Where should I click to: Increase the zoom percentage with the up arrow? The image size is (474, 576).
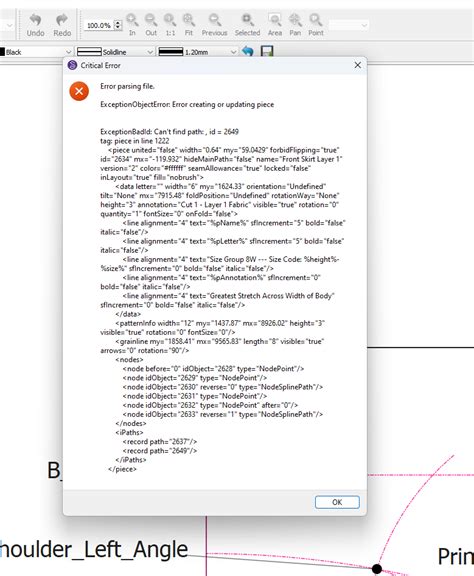point(118,23)
